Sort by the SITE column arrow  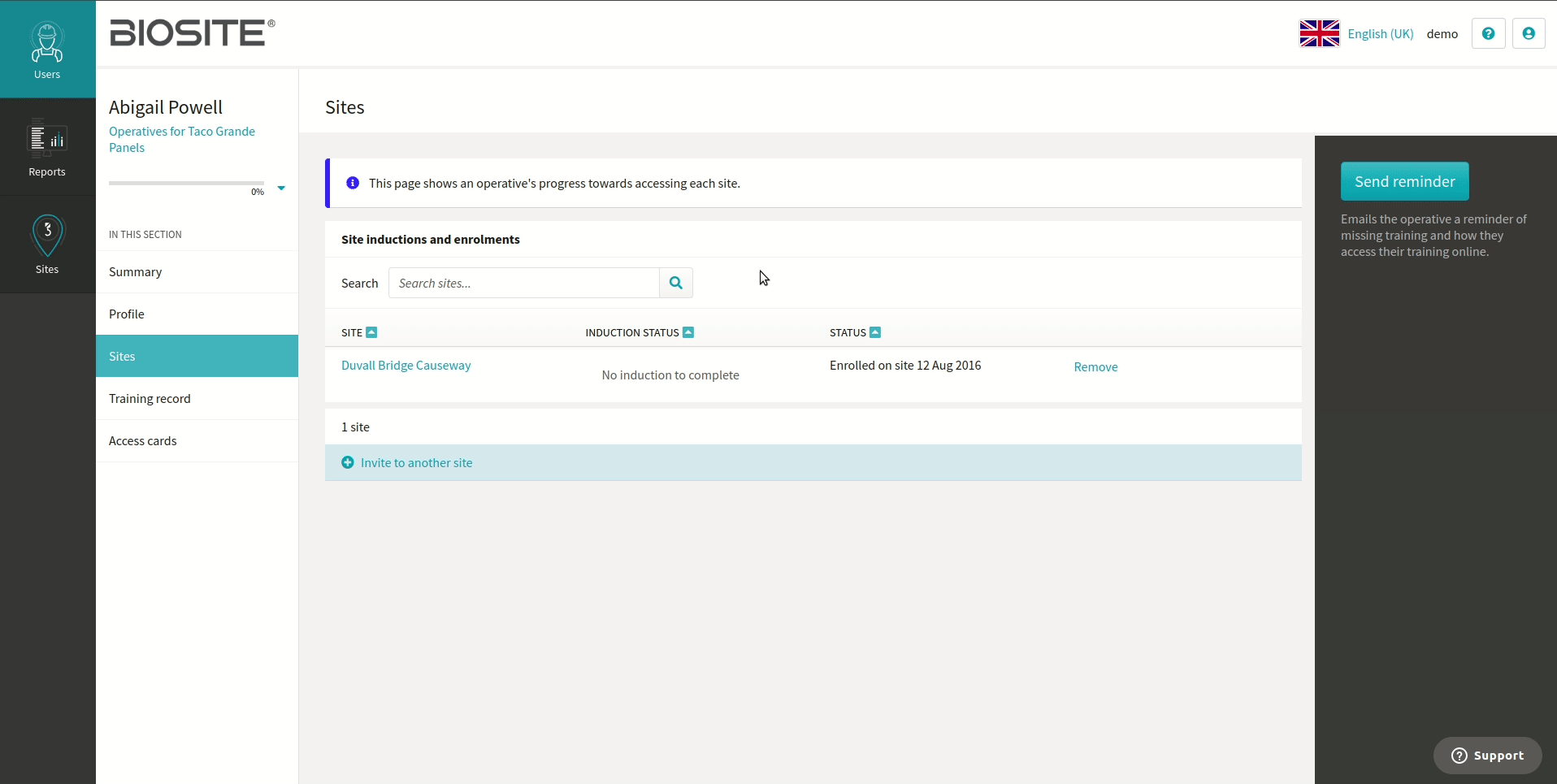[x=371, y=332]
